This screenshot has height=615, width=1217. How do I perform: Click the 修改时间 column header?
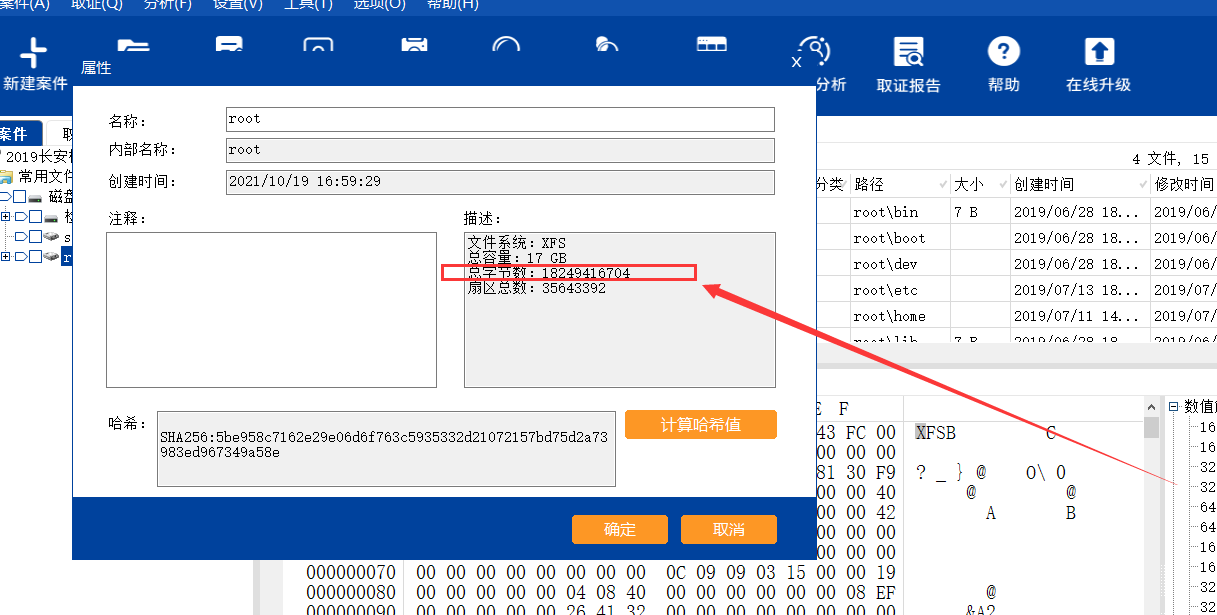(x=1184, y=185)
